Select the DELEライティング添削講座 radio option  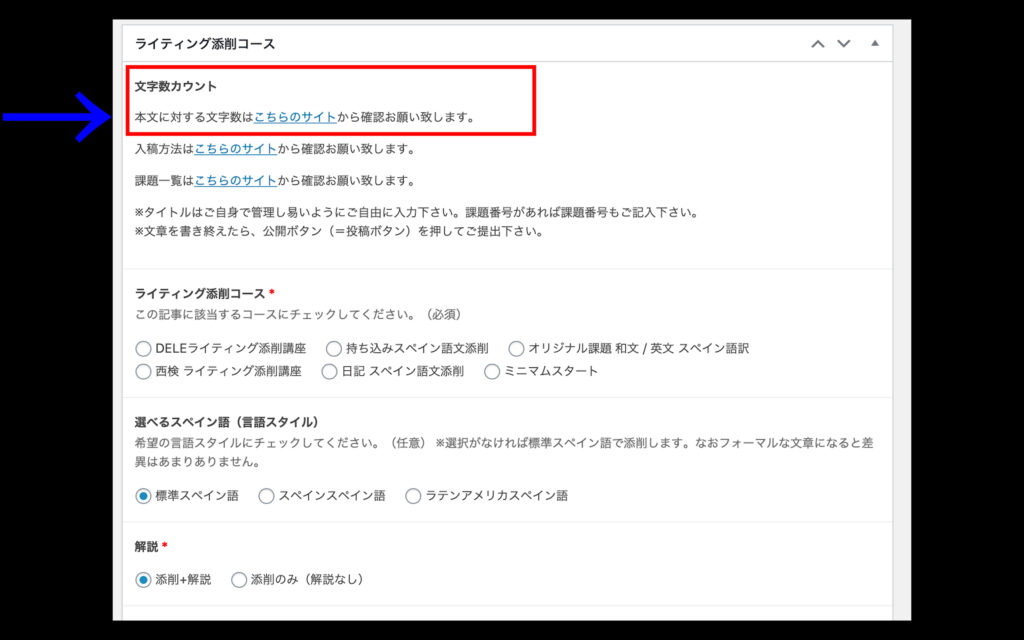[144, 349]
